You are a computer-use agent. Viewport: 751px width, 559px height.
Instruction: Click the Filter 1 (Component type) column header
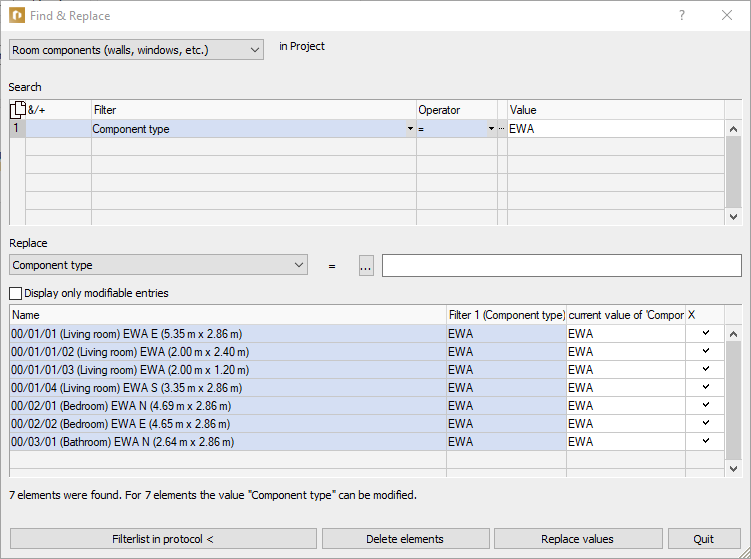507,315
